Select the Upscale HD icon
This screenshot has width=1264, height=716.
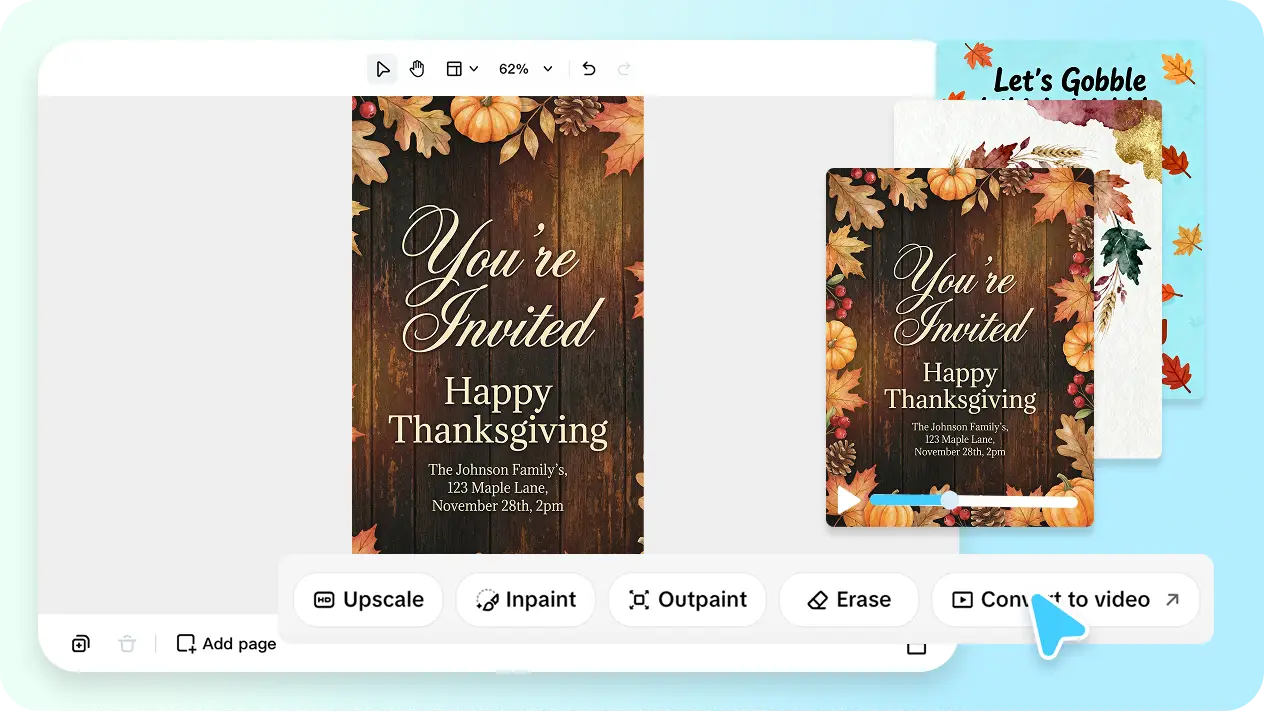[322, 600]
